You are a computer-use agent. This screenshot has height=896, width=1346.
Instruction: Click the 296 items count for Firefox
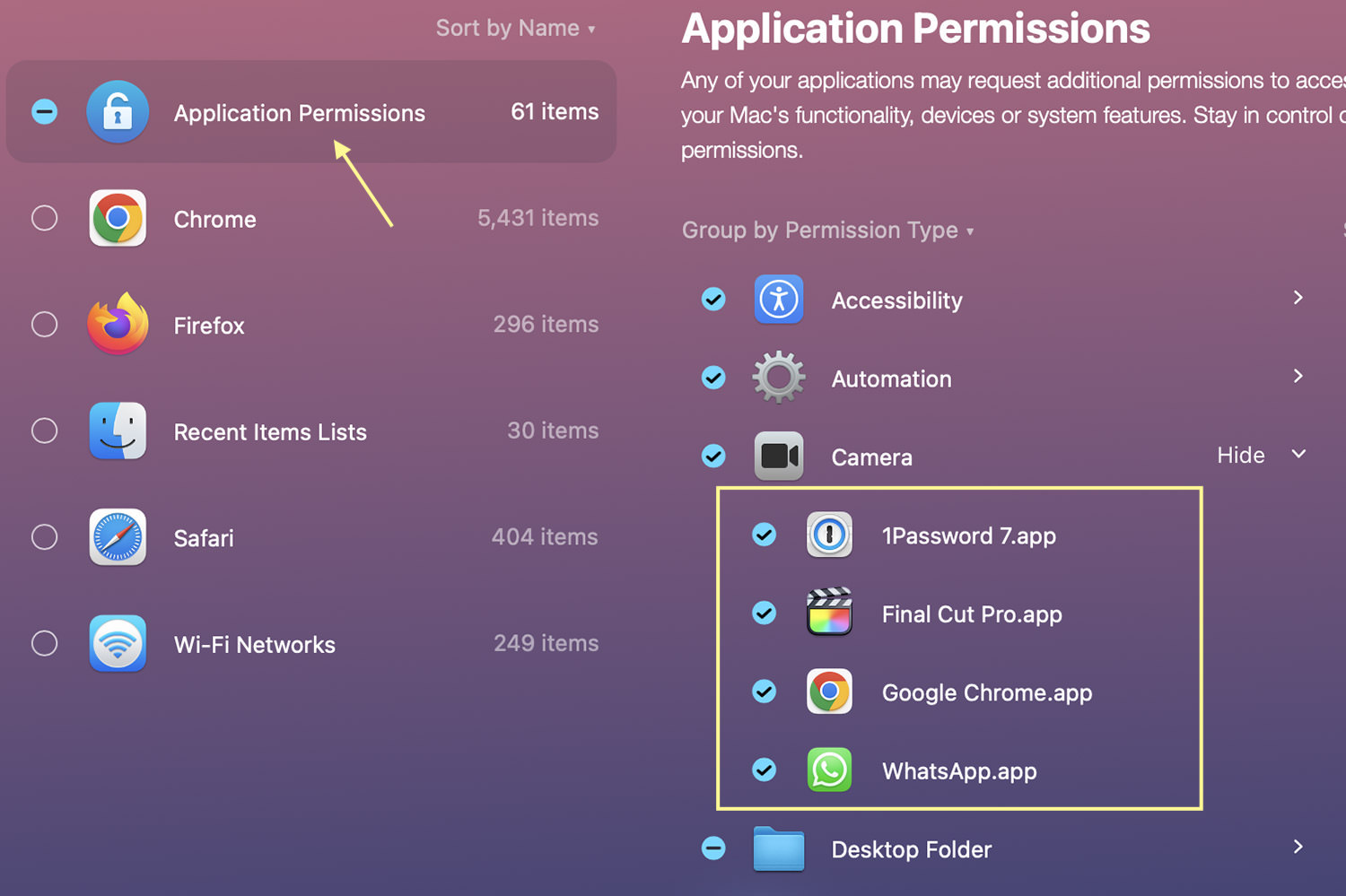(546, 324)
